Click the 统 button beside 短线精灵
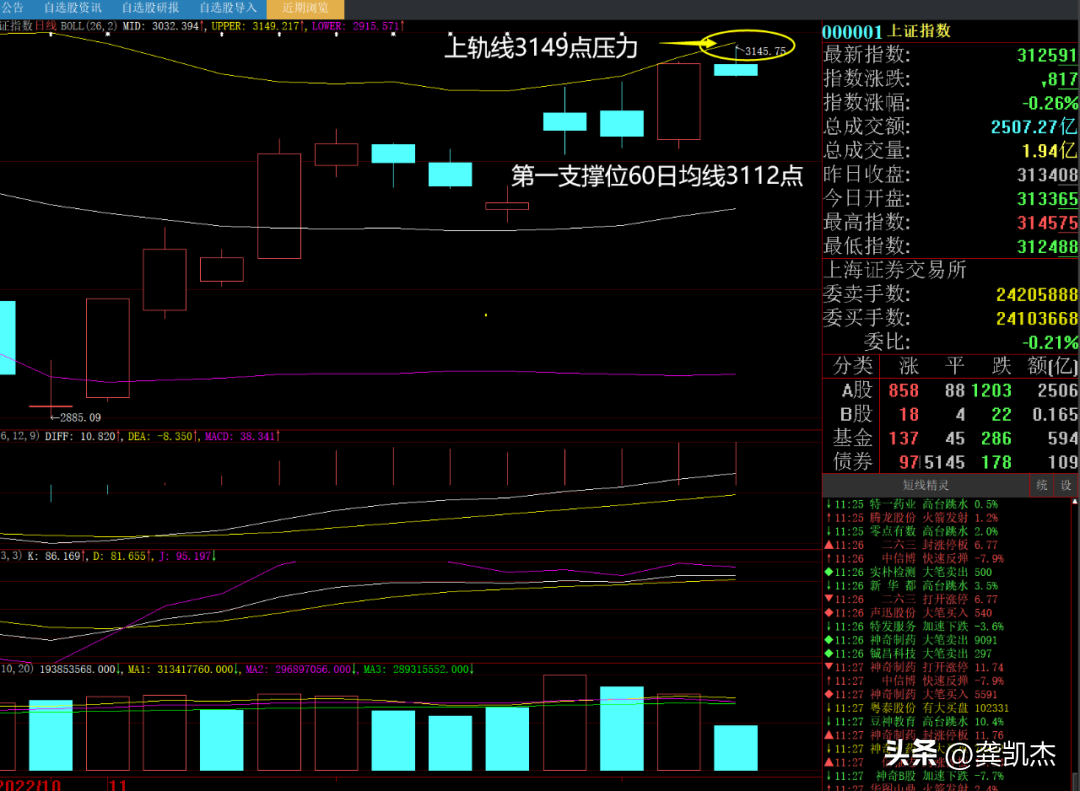 (1041, 485)
